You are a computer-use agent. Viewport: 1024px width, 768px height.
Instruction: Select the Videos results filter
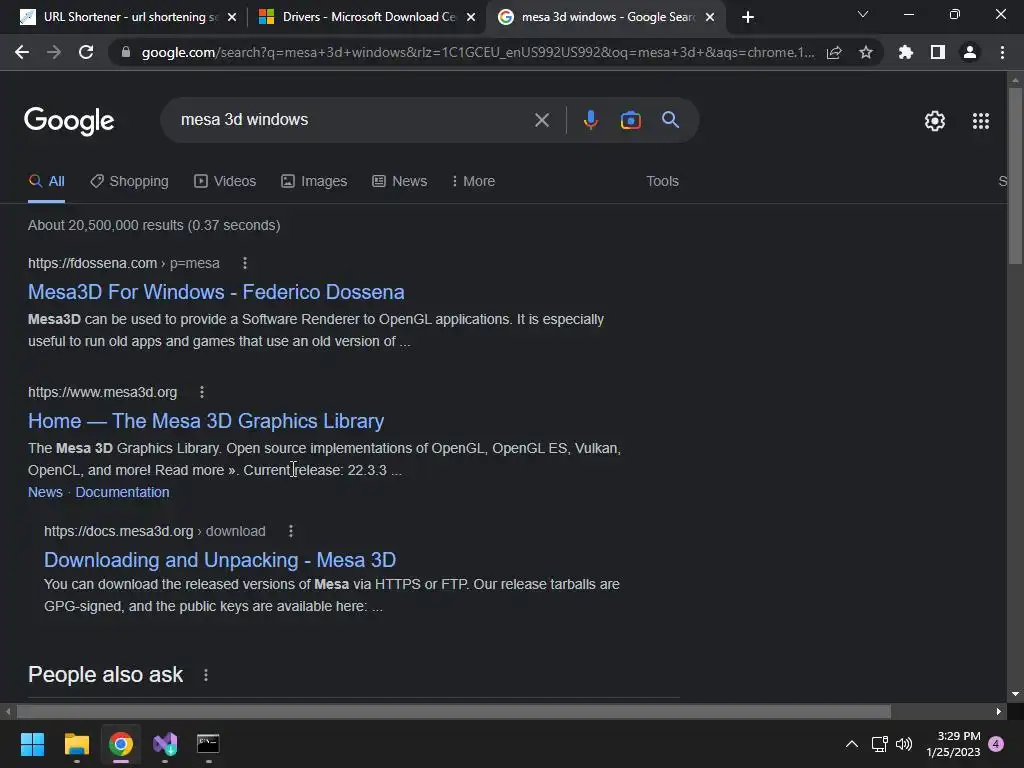pyautogui.click(x=225, y=182)
